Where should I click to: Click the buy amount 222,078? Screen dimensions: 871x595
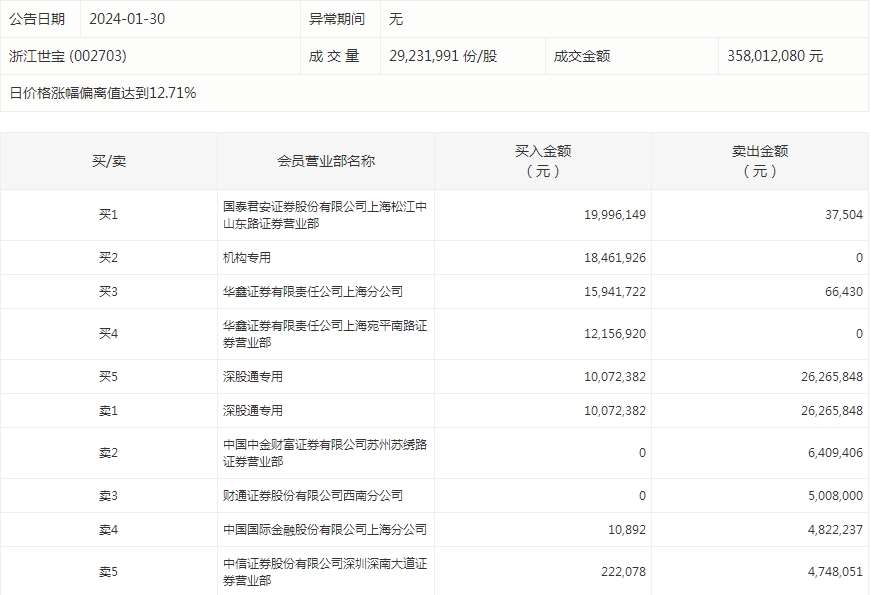[623, 572]
